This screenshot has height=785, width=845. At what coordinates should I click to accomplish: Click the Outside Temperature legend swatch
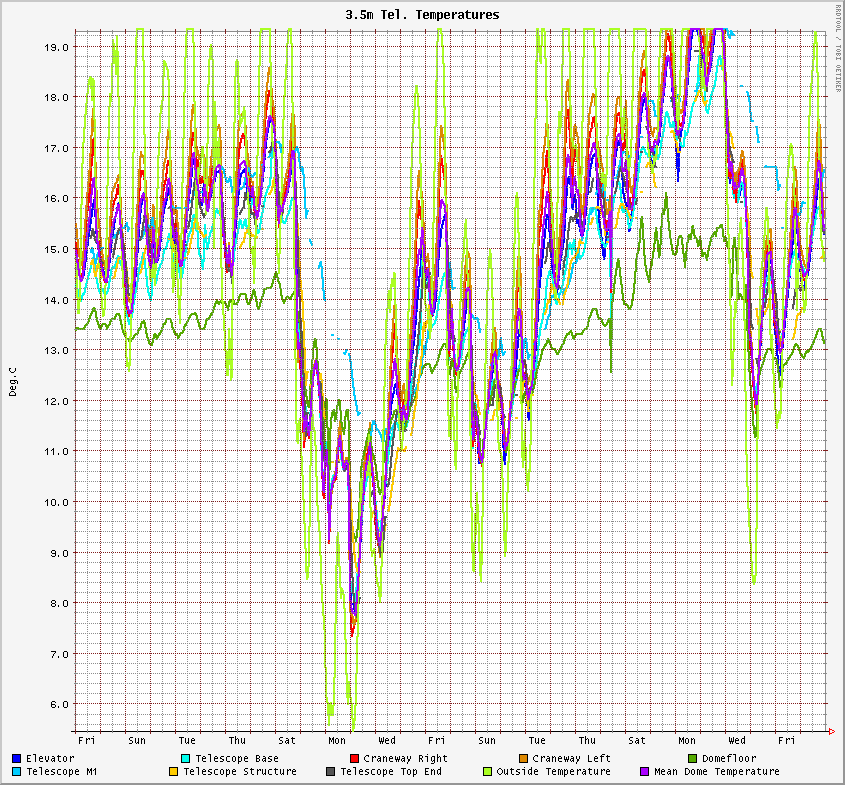488,771
